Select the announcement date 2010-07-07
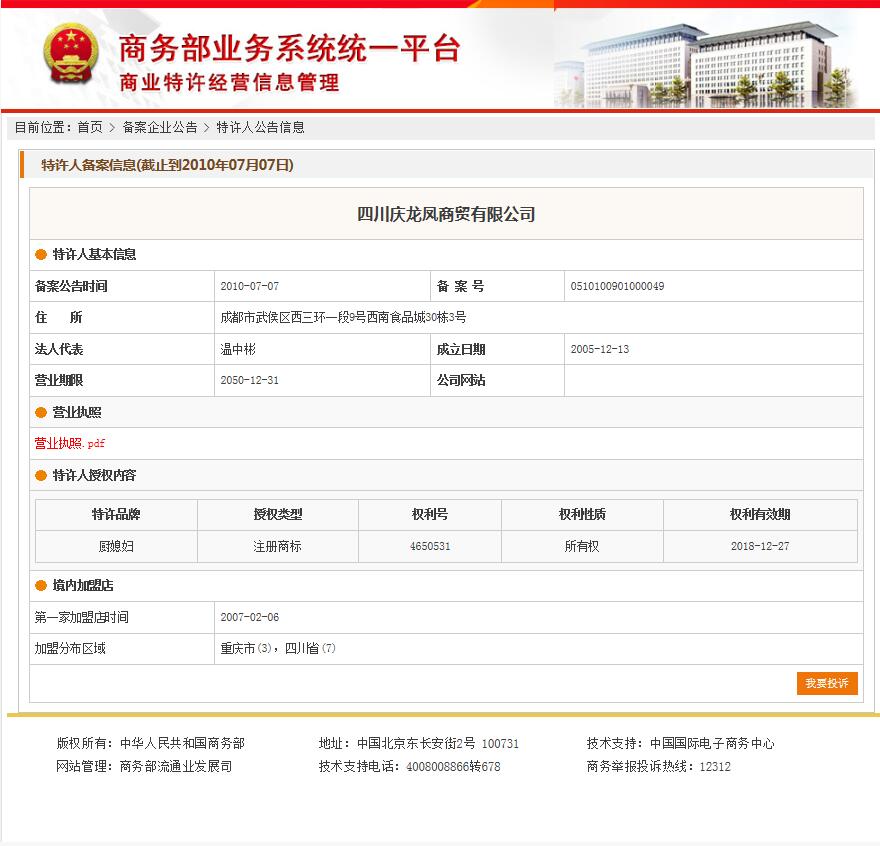880x846 pixels. (250, 286)
